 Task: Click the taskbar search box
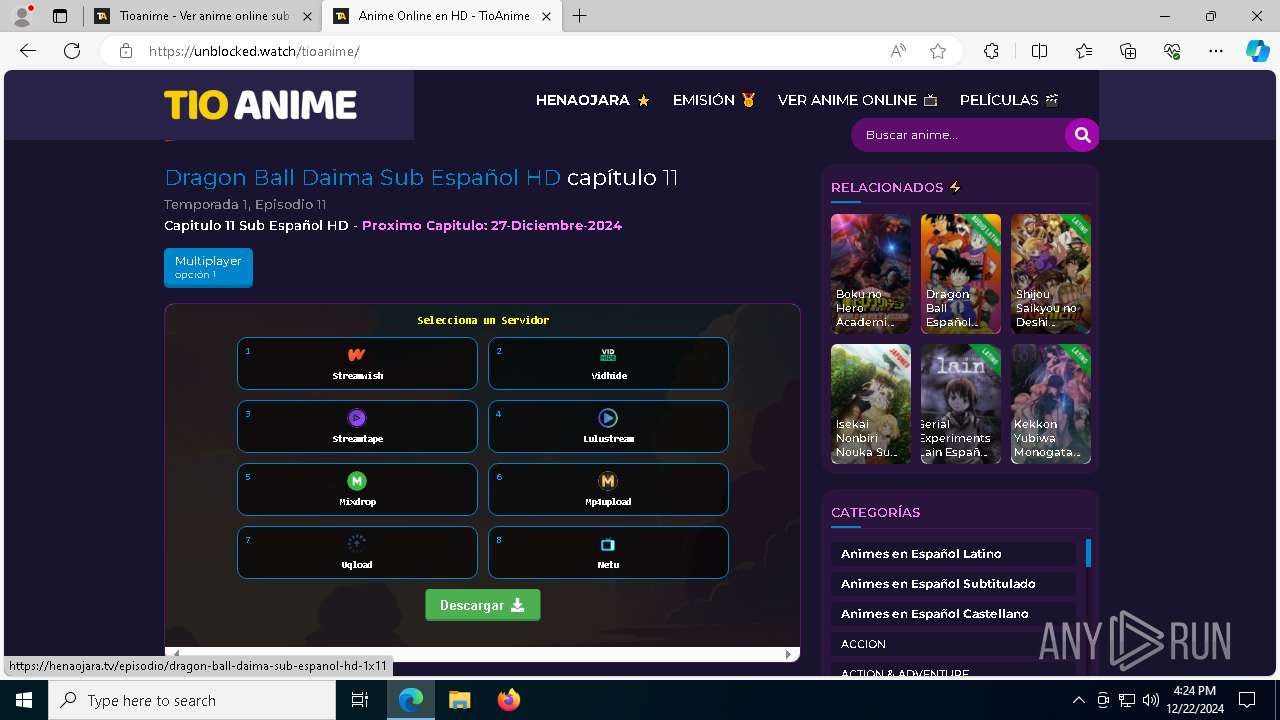point(192,700)
